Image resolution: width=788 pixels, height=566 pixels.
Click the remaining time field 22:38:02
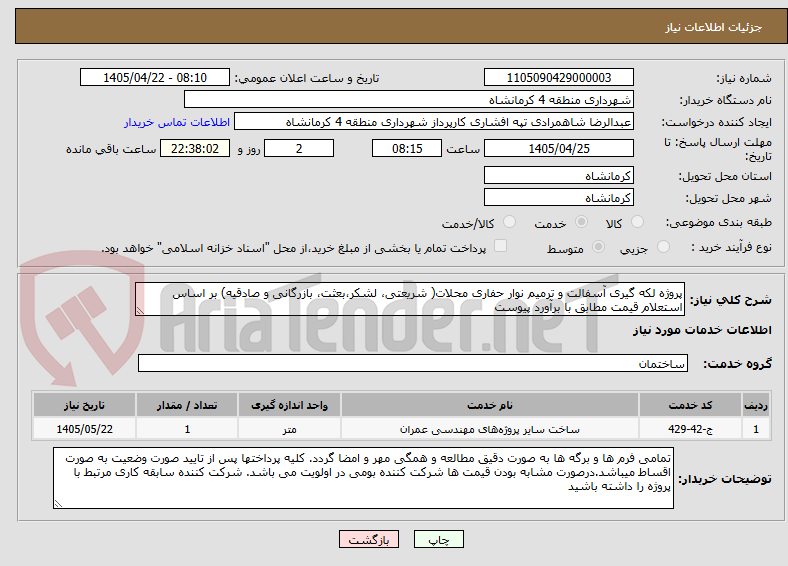coord(195,148)
